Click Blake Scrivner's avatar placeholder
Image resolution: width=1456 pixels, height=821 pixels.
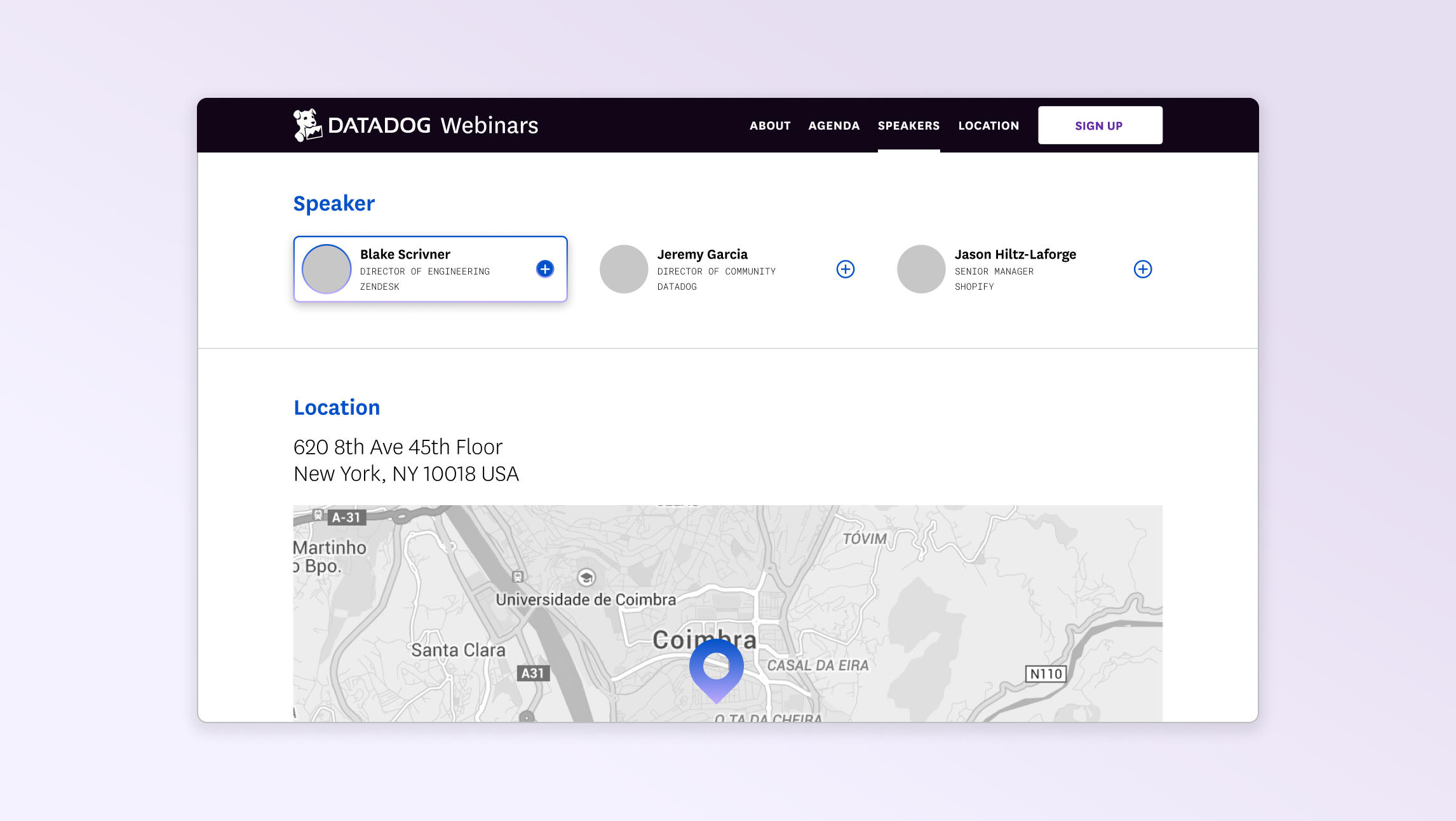click(x=327, y=269)
